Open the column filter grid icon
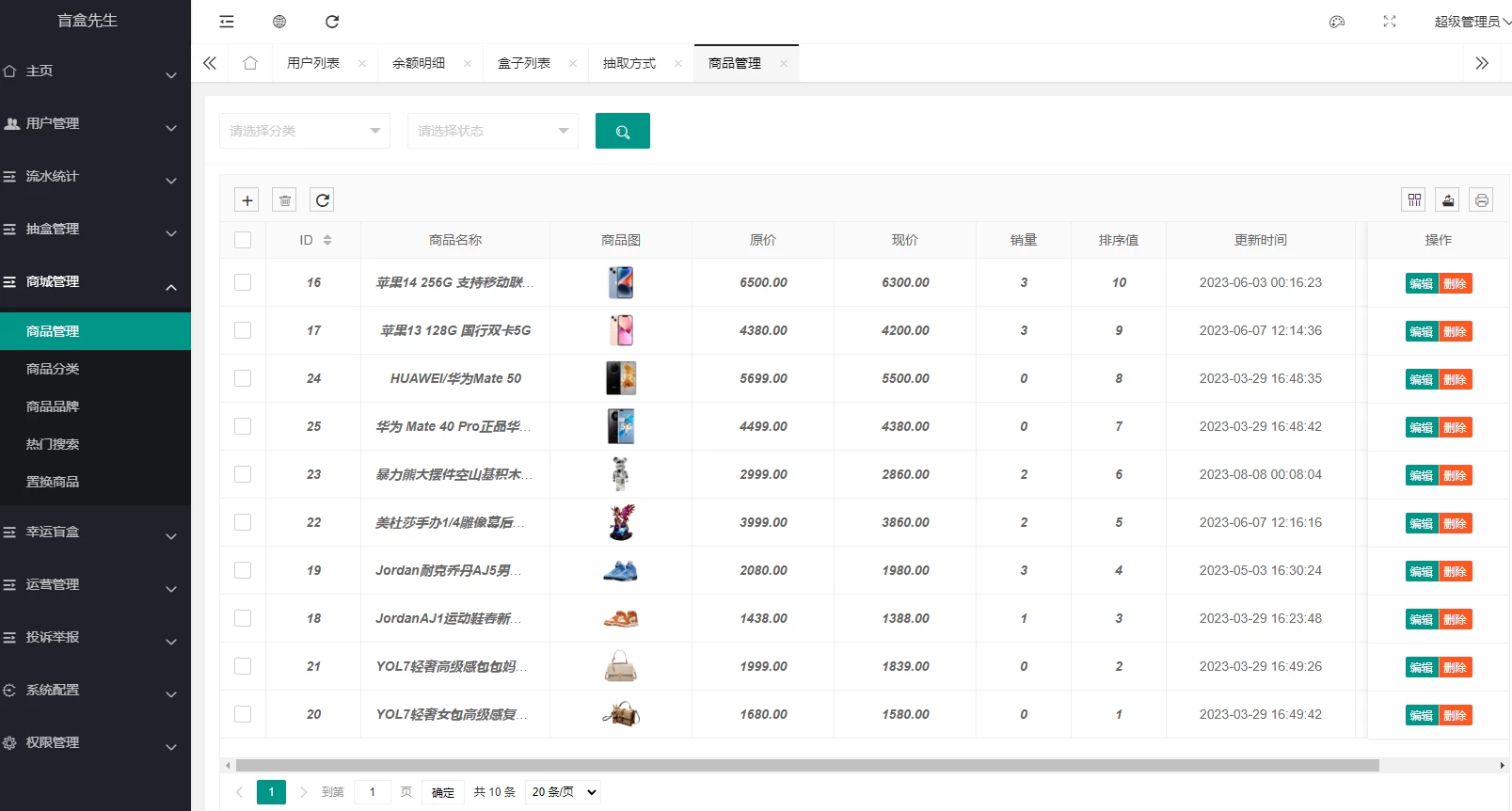1512x811 pixels. 1414,199
